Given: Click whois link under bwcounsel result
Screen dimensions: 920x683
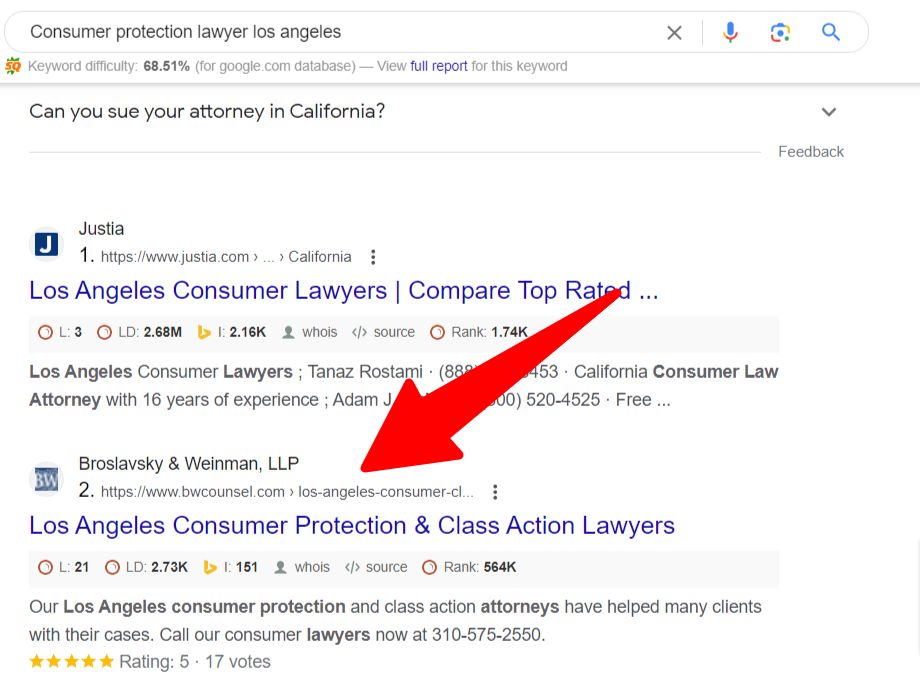Looking at the screenshot, I should (311, 567).
